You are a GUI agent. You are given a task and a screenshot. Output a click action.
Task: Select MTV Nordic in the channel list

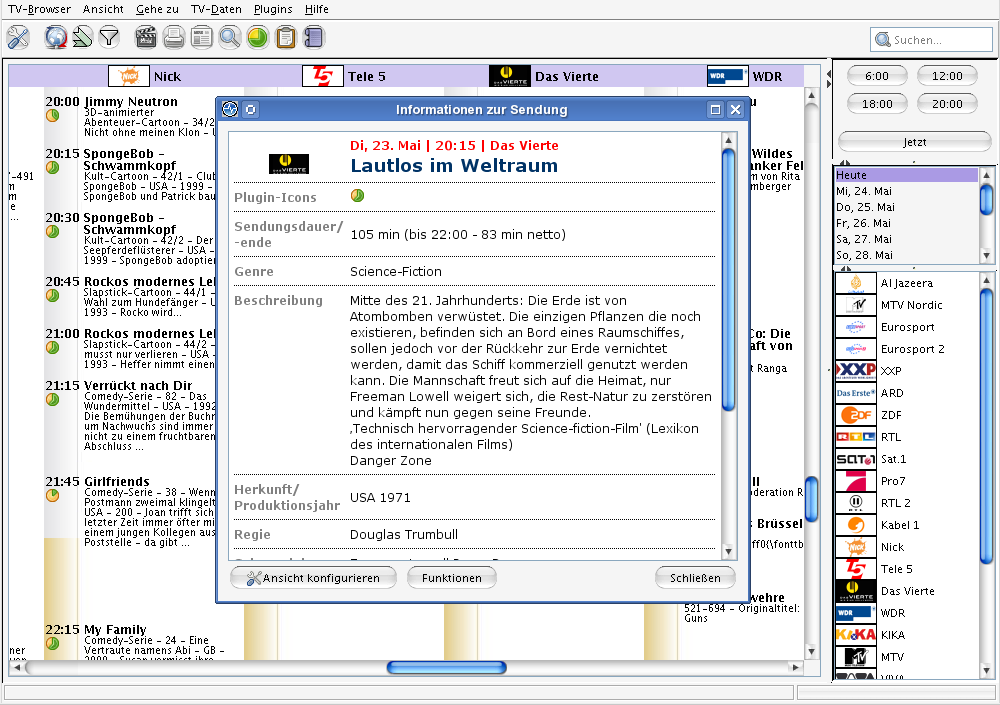pyautogui.click(x=906, y=305)
